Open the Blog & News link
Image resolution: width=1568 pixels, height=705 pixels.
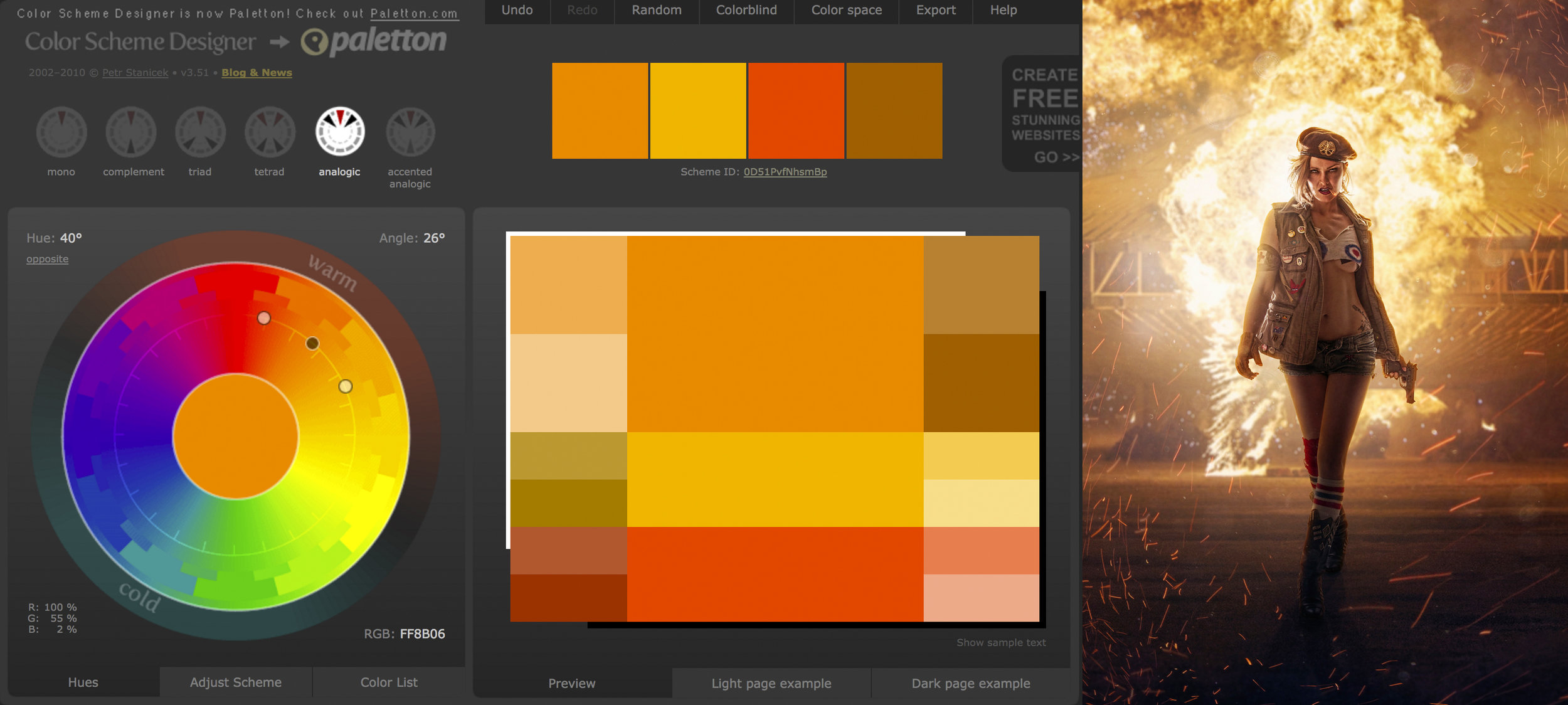pyautogui.click(x=257, y=73)
